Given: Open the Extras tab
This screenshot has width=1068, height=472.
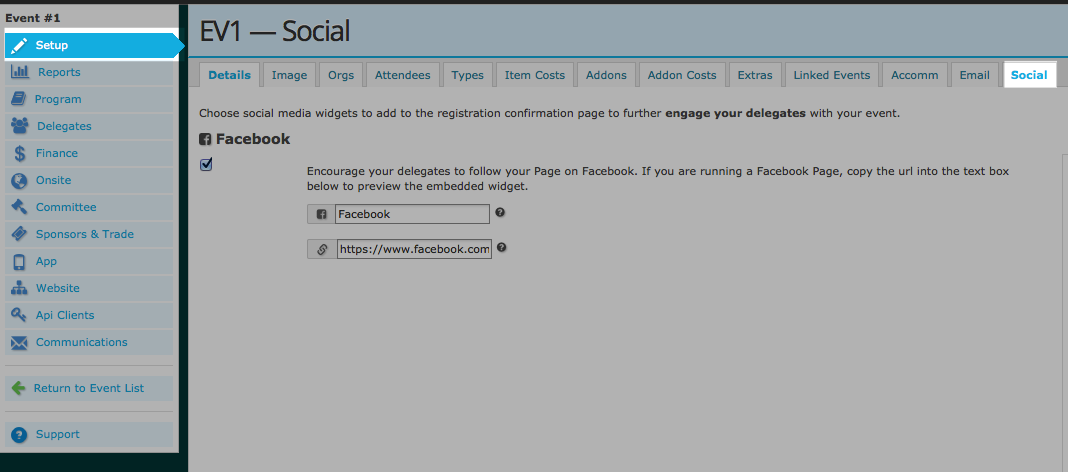Looking at the screenshot, I should pos(755,75).
